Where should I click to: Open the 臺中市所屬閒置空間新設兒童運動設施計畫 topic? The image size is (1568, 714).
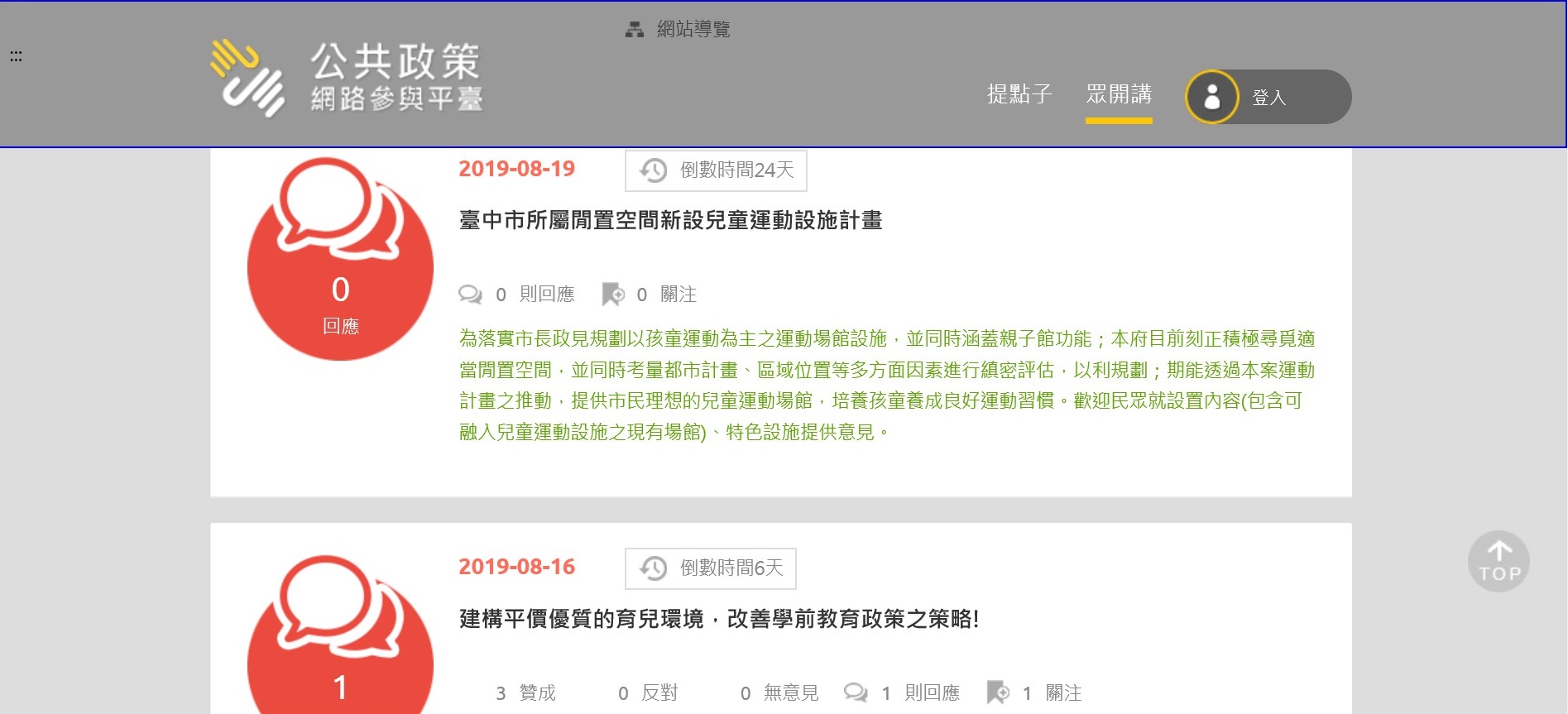670,220
